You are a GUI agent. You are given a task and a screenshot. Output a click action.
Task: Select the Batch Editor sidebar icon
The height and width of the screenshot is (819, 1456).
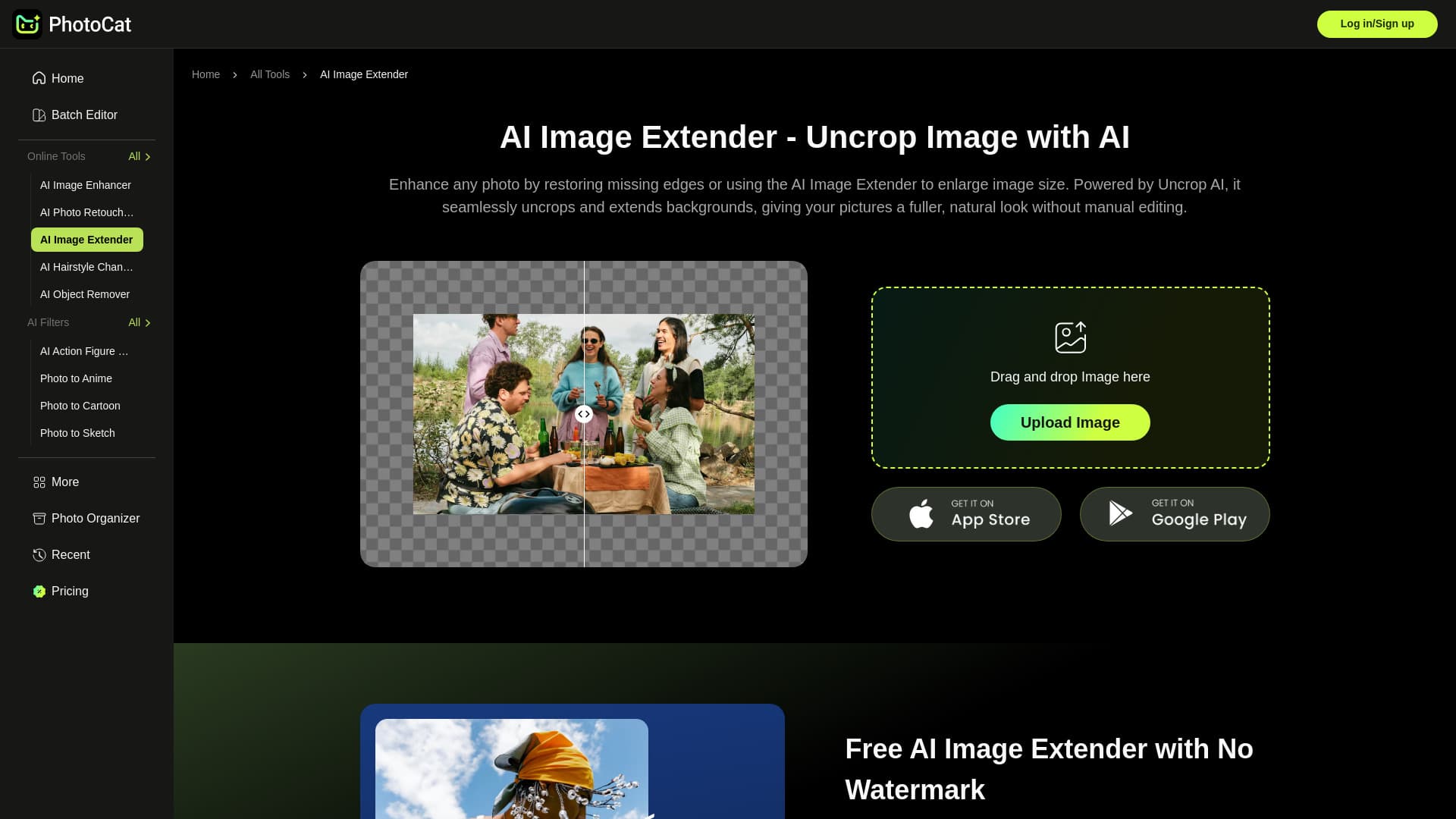click(x=39, y=115)
